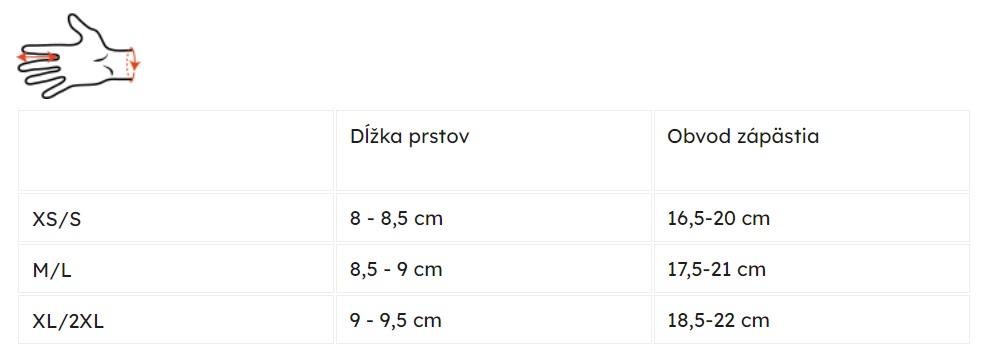Click the glove hand measurement illustration
Image resolution: width=989 pixels, height=361 pixels.
coord(78,56)
